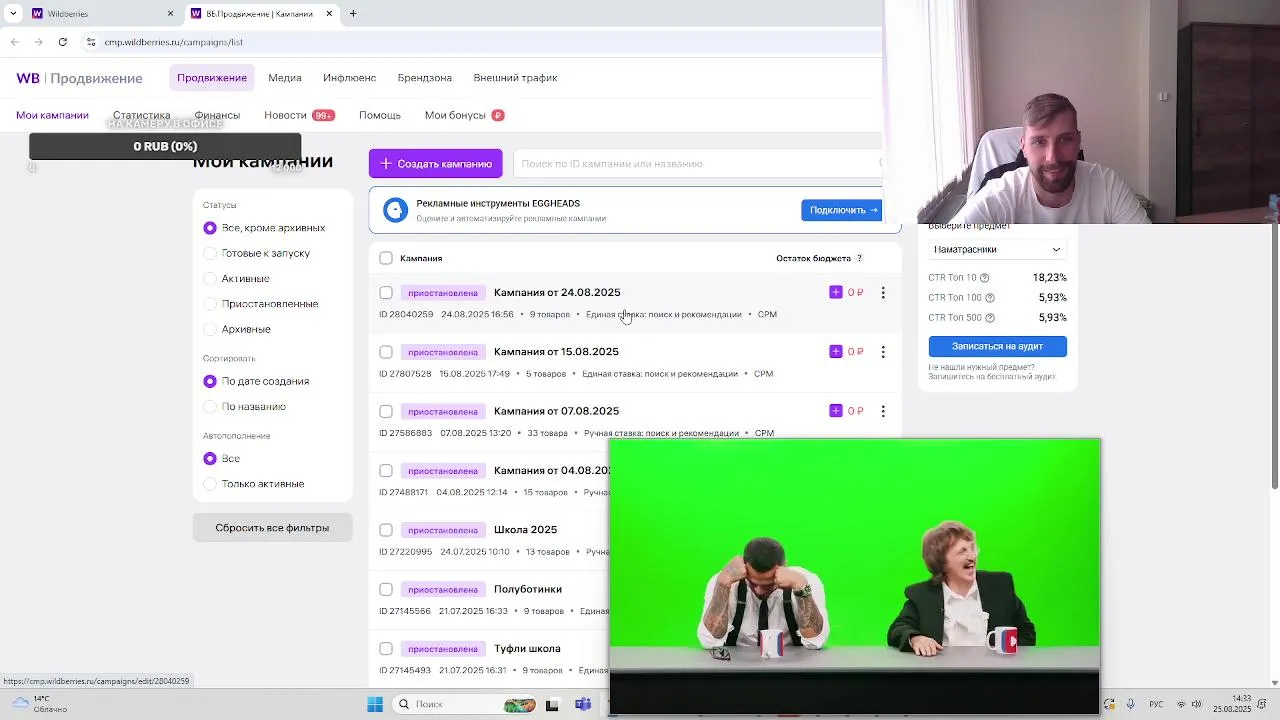Tick checkbox for Кампания от 04.08 row
This screenshot has height=720, width=1280.
tap(386, 471)
